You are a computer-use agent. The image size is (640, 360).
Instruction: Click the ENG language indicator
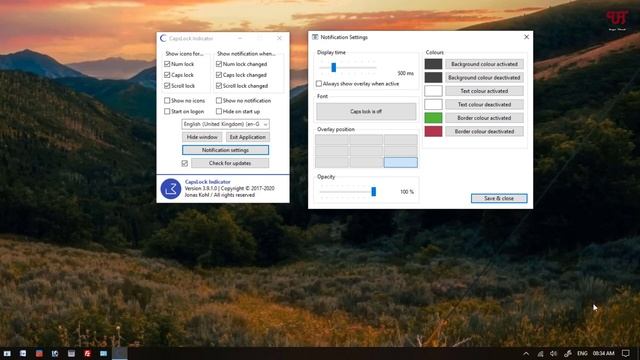tap(582, 353)
